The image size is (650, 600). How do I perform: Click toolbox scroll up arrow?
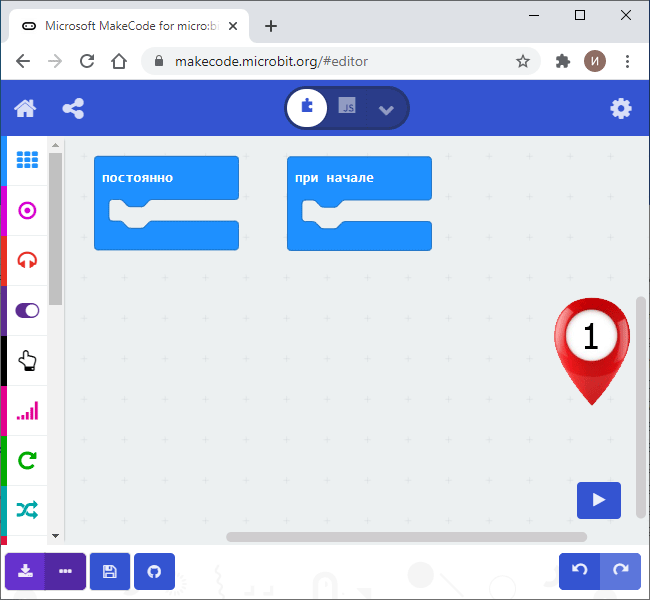(x=56, y=145)
